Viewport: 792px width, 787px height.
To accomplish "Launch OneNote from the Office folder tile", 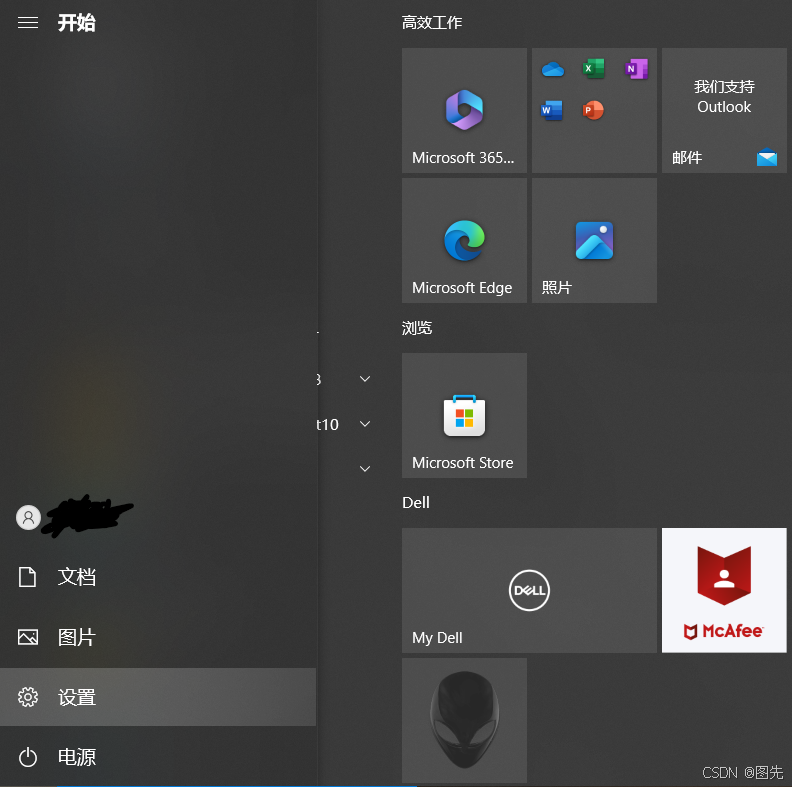I will [x=636, y=69].
